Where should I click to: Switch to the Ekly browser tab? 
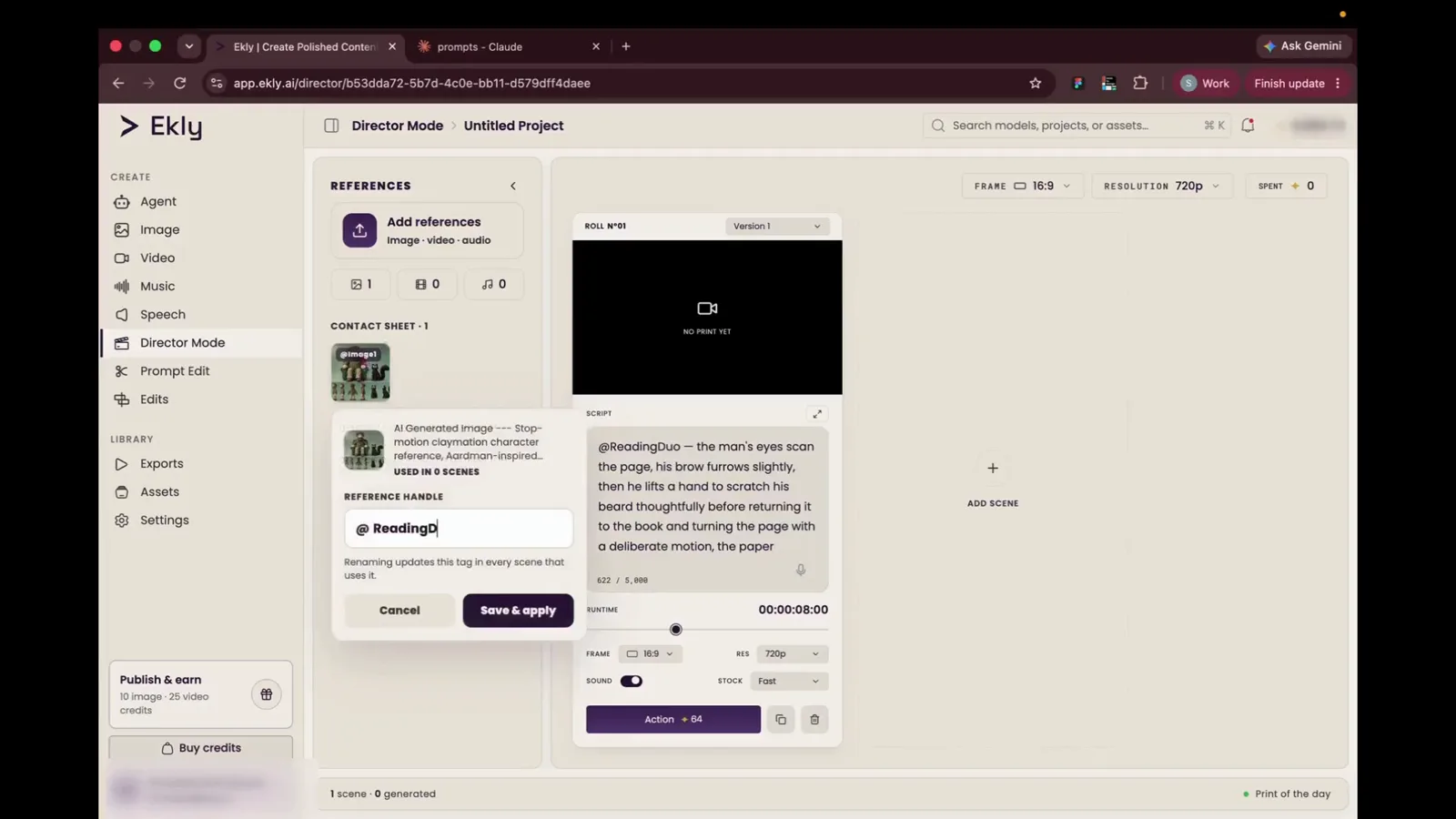tap(304, 46)
